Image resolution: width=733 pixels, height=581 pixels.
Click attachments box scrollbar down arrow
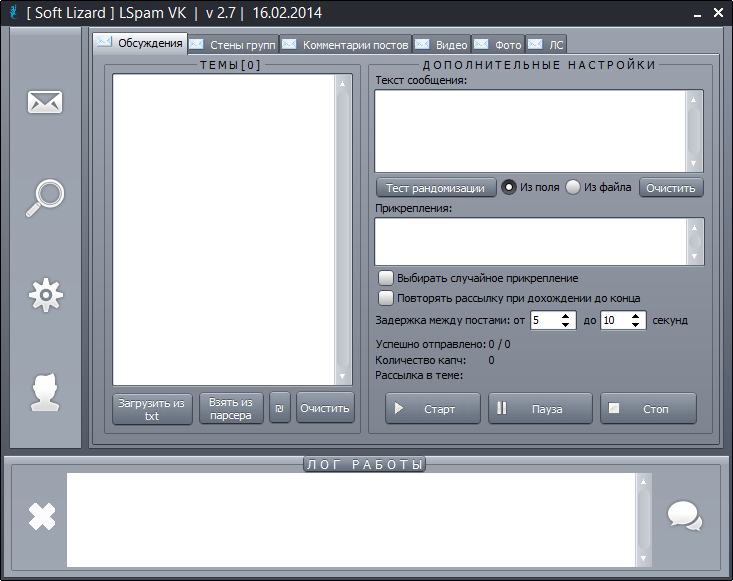pyautogui.click(x=695, y=257)
